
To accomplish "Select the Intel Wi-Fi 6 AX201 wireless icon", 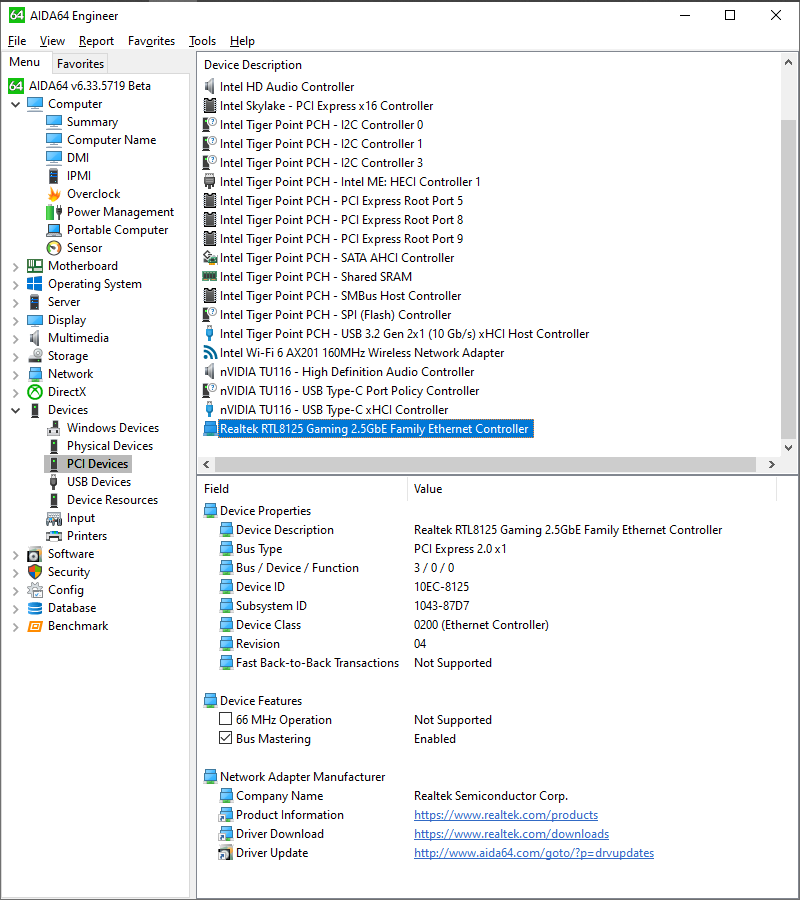I will pyautogui.click(x=210, y=353).
